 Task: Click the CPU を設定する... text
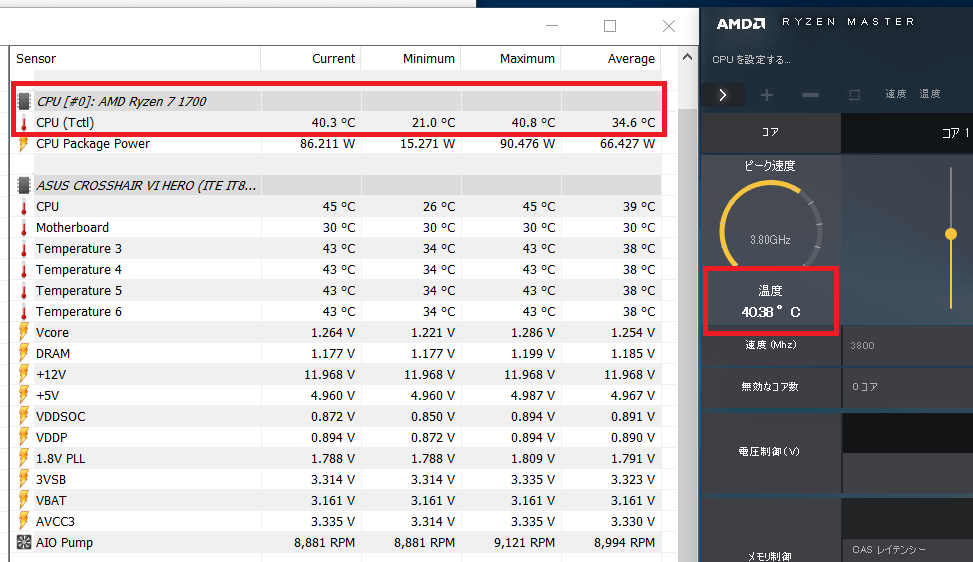(751, 60)
